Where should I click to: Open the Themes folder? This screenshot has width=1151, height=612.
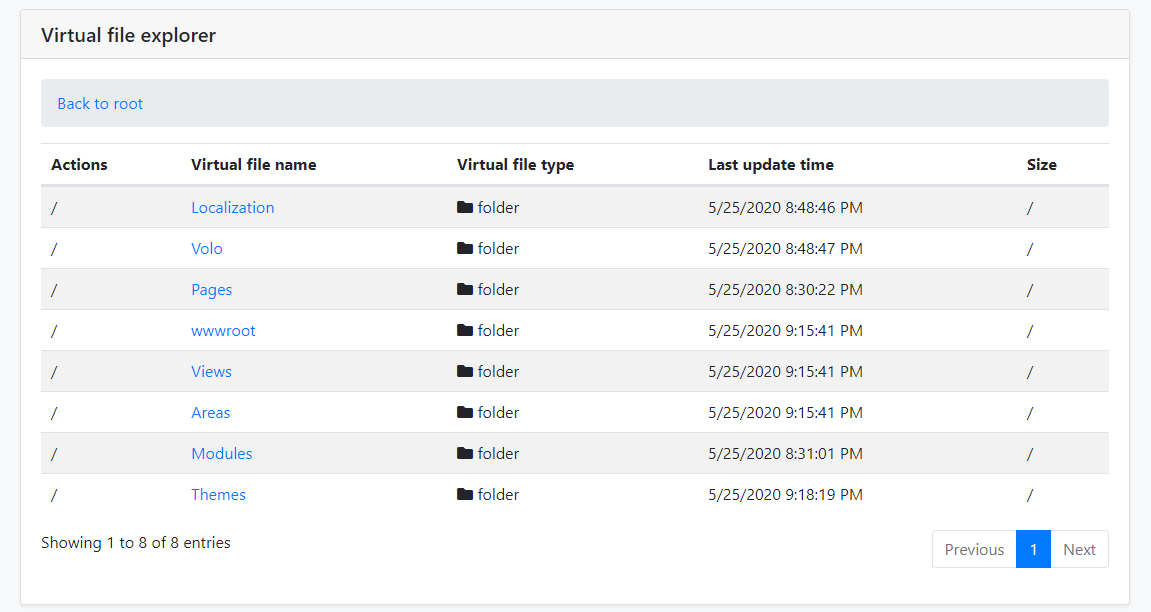pyautogui.click(x=218, y=494)
